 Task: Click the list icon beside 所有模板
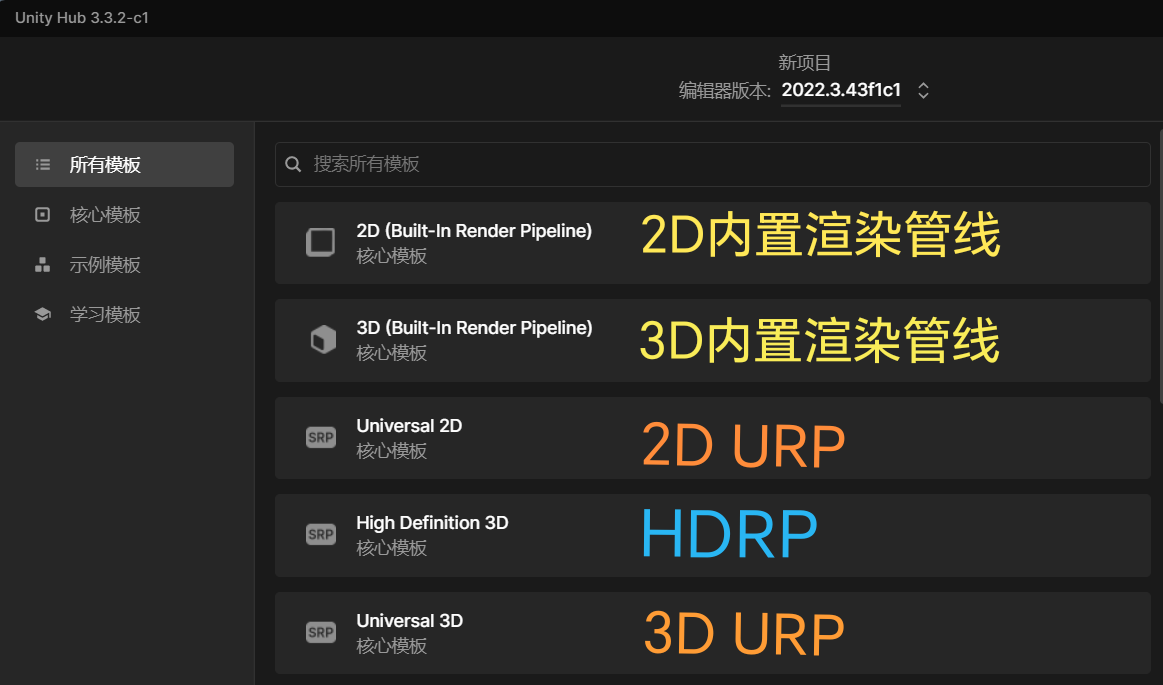(43, 165)
